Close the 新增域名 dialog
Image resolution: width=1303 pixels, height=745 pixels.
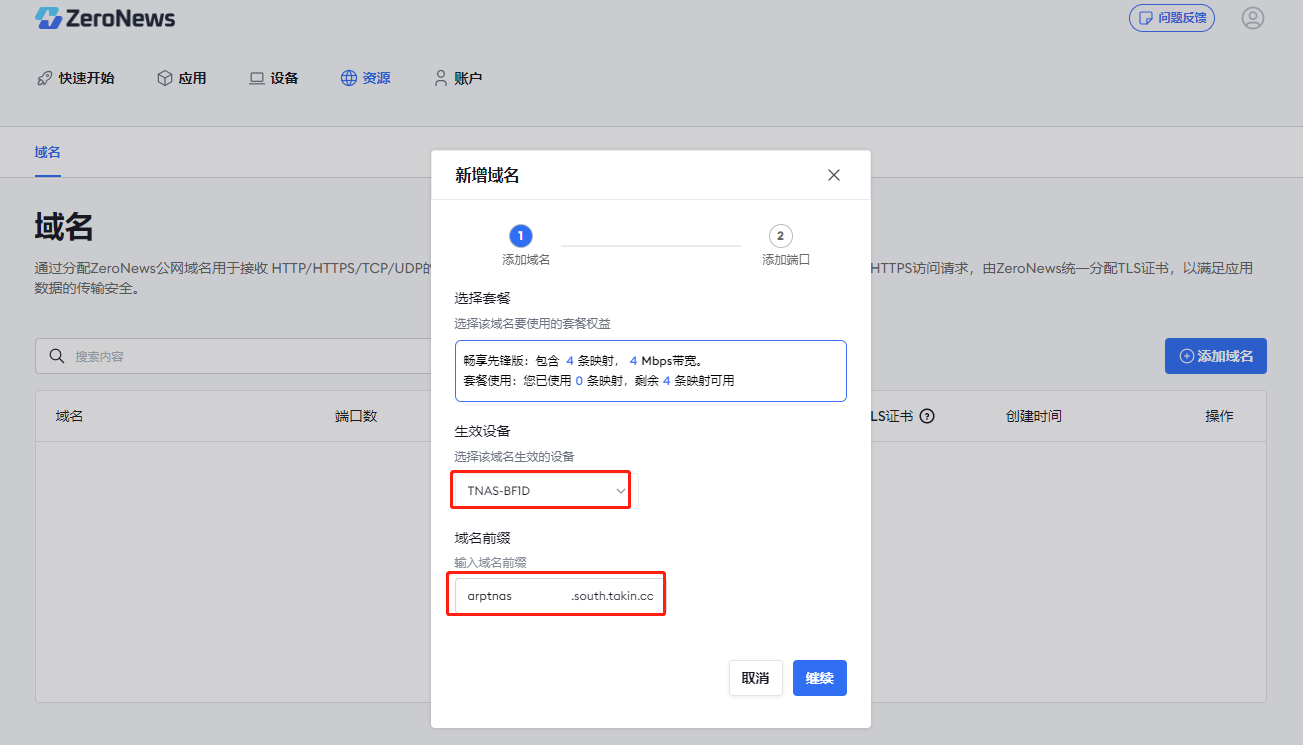coord(834,175)
